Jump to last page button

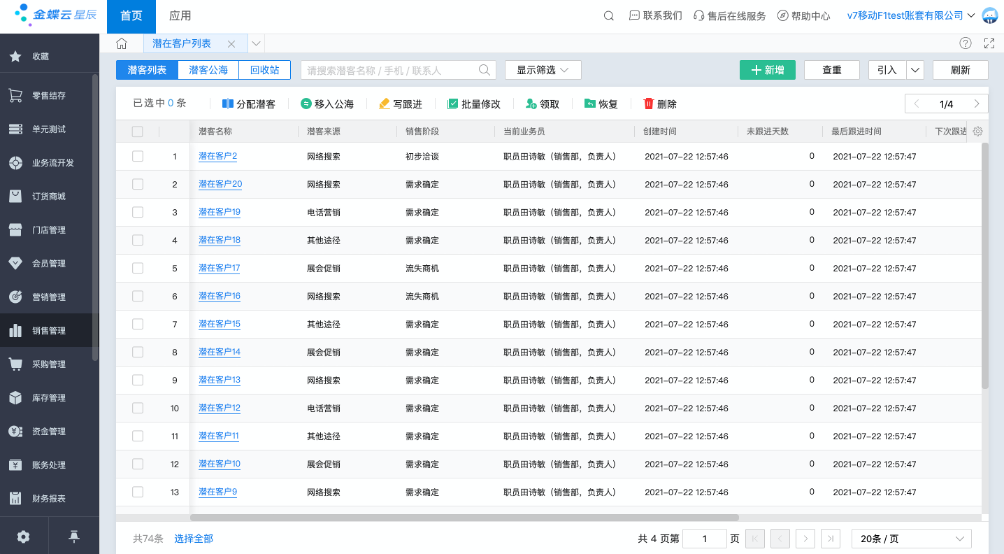[x=830, y=539]
